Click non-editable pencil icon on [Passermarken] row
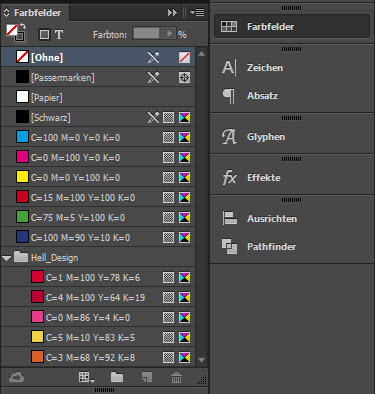Viewport: 375px width, 394px height. (x=153, y=77)
